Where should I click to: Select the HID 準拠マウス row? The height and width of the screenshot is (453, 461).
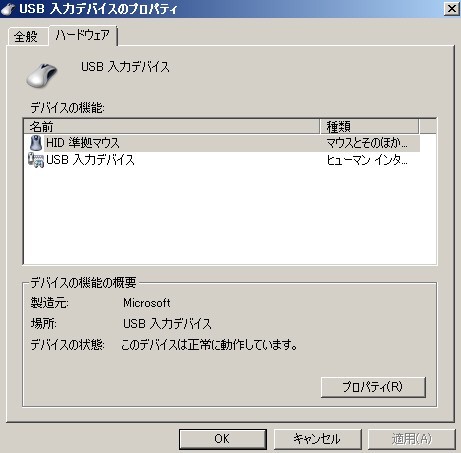[x=222, y=143]
